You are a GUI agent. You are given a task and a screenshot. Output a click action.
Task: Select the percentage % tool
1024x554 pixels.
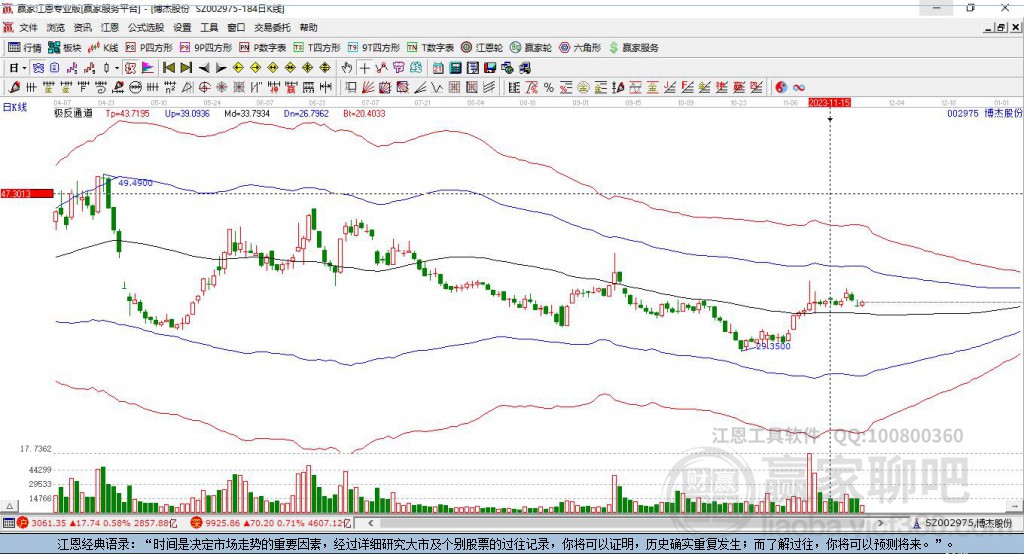click(x=549, y=87)
